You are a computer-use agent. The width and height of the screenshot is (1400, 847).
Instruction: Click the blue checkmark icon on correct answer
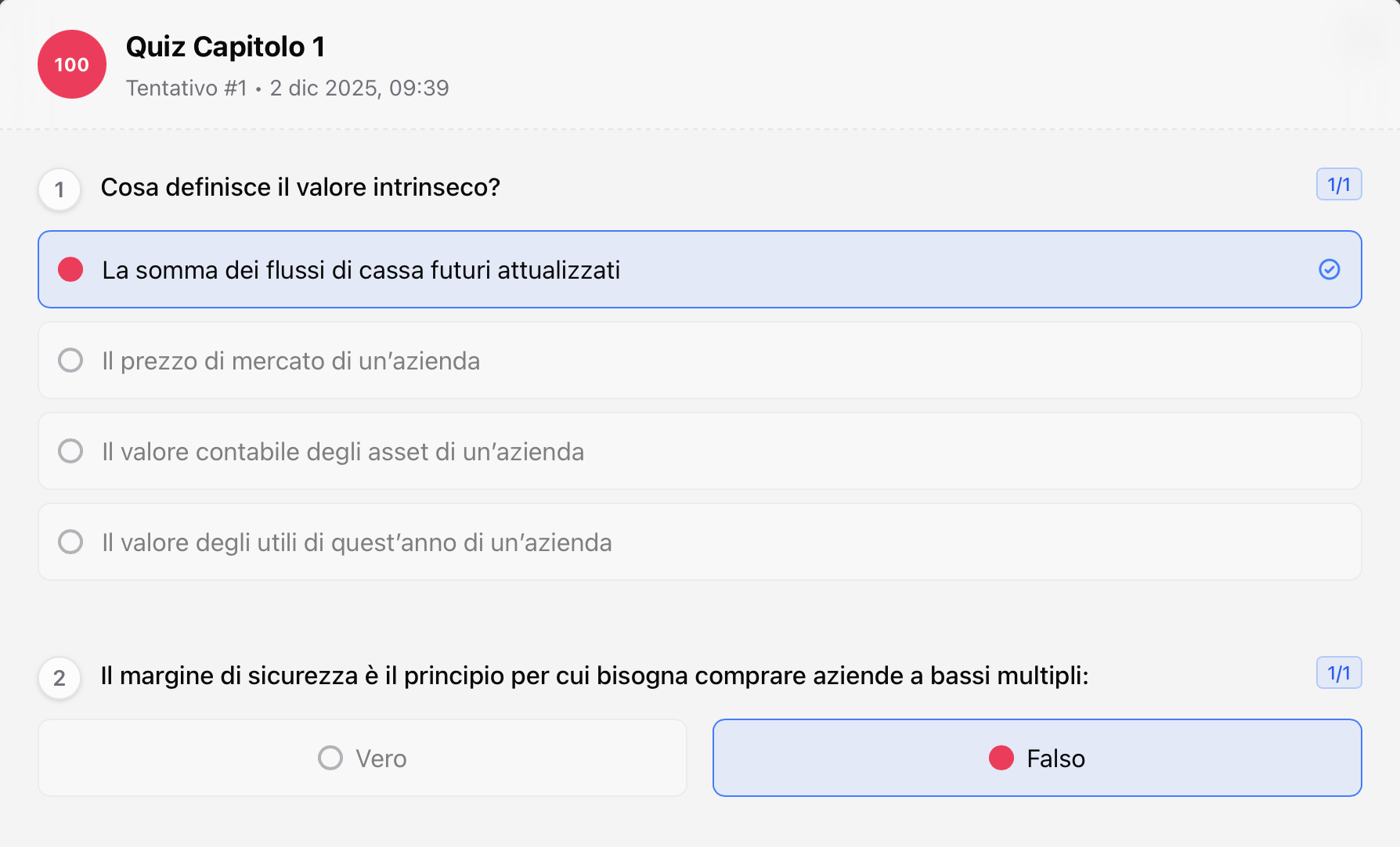[x=1329, y=269]
